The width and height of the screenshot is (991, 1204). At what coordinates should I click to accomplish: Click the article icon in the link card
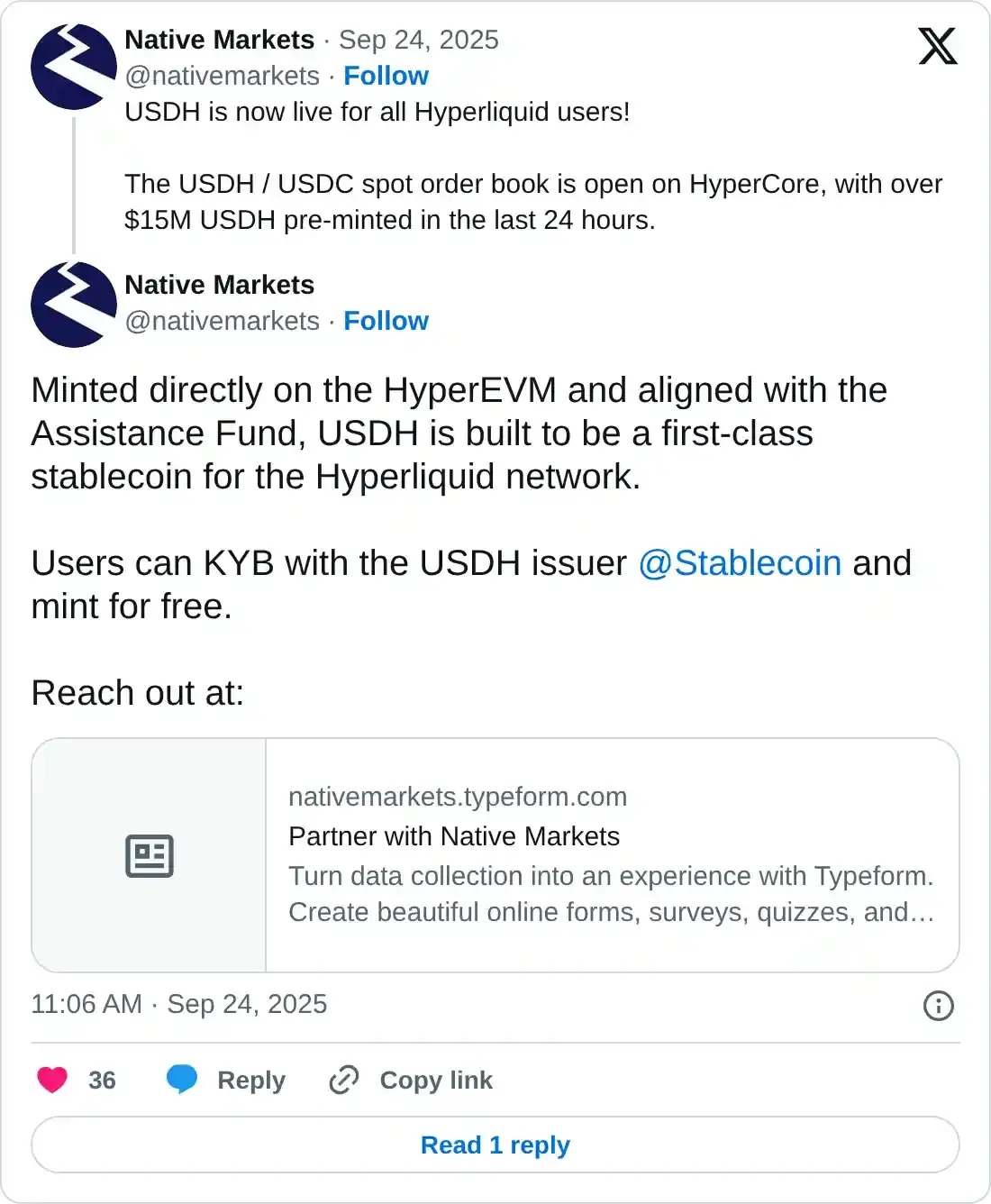pos(149,855)
